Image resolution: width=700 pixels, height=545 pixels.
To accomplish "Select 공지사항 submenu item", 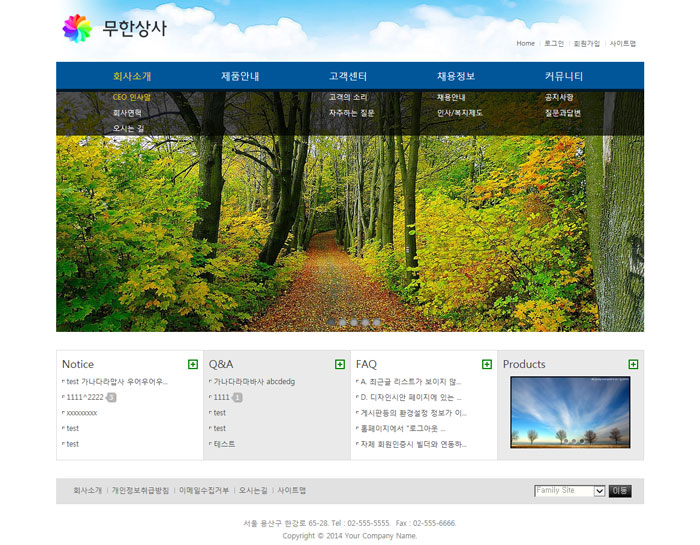I will click(x=559, y=97).
